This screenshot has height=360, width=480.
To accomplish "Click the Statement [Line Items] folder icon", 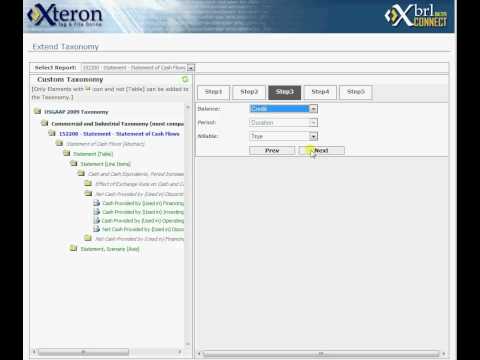I will click(x=74, y=163).
